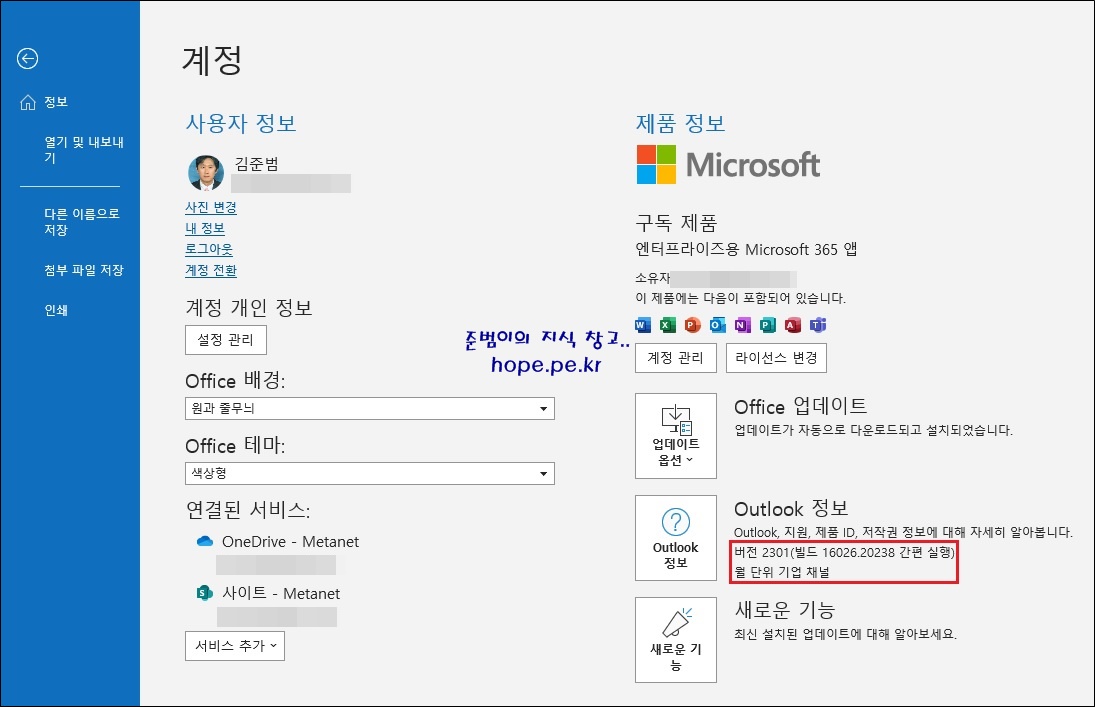This screenshot has width=1095, height=707.
Task: Go back using the circled arrow
Action: (27, 59)
